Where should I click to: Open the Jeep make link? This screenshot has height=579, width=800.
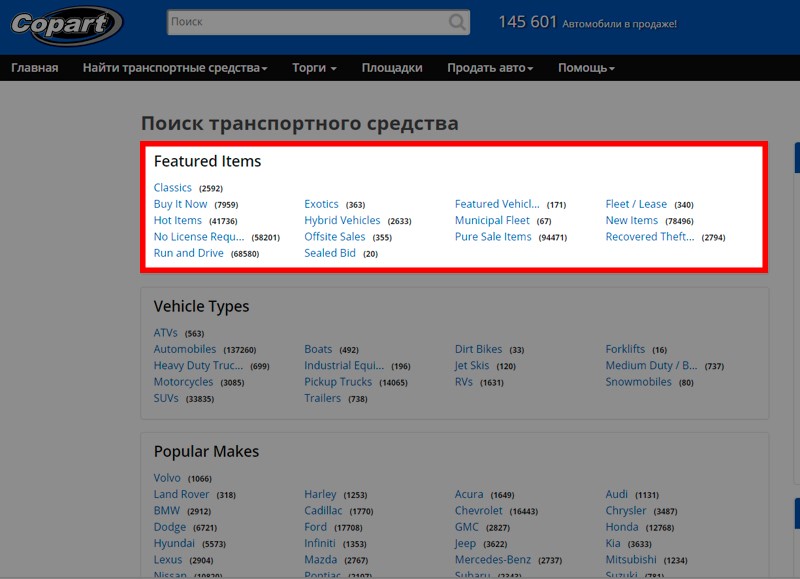coord(465,544)
